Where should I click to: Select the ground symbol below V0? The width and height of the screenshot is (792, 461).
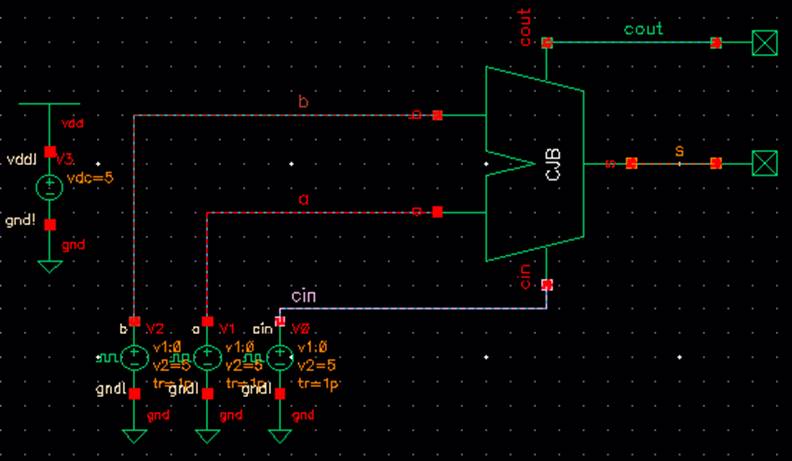pyautogui.click(x=280, y=436)
